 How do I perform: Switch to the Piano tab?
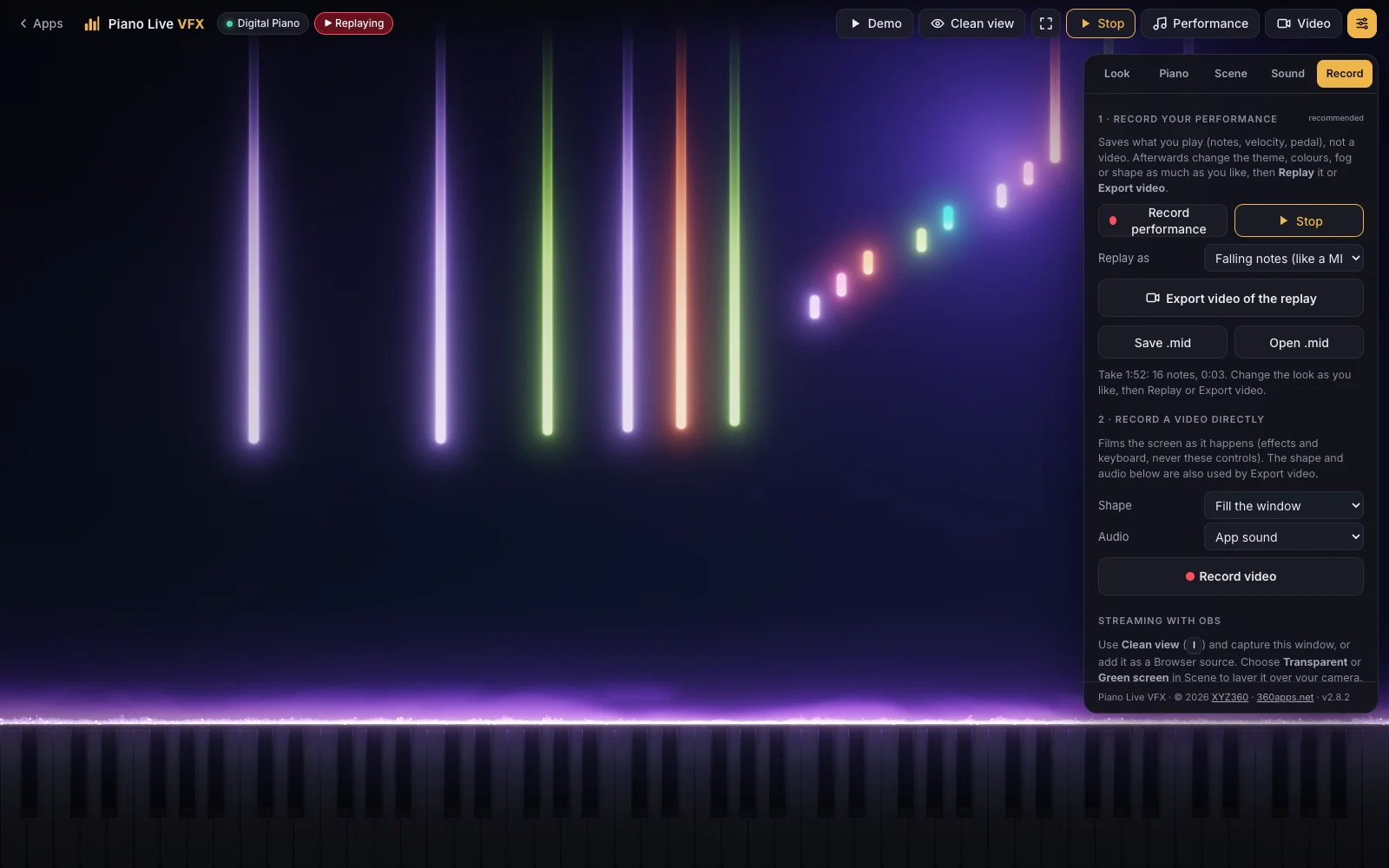pos(1174,74)
